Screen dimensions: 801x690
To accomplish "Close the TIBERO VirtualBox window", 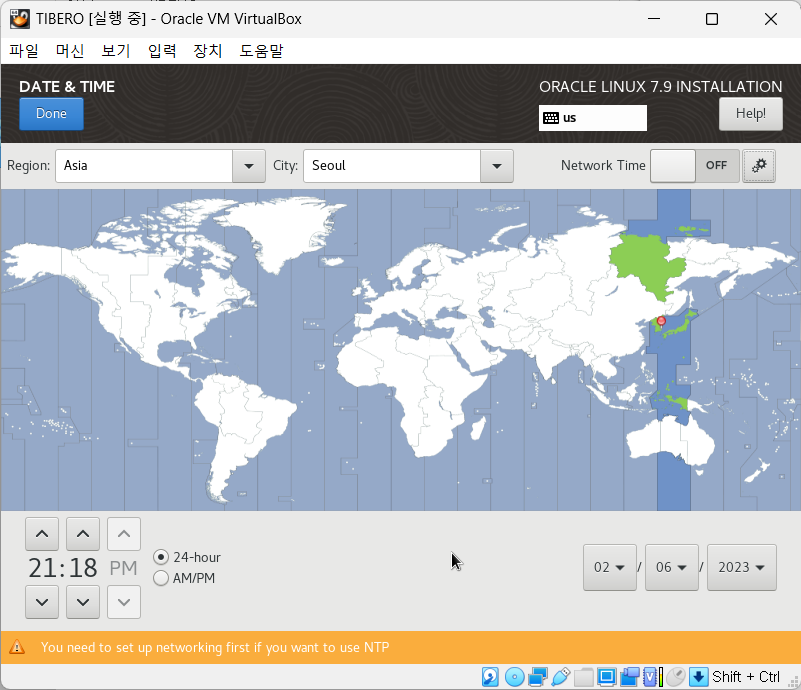I will coord(771,19).
